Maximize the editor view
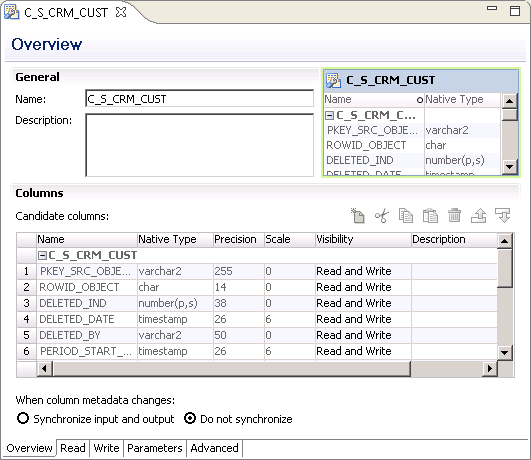Viewport: 531px width, 460px height. tap(515, 11)
